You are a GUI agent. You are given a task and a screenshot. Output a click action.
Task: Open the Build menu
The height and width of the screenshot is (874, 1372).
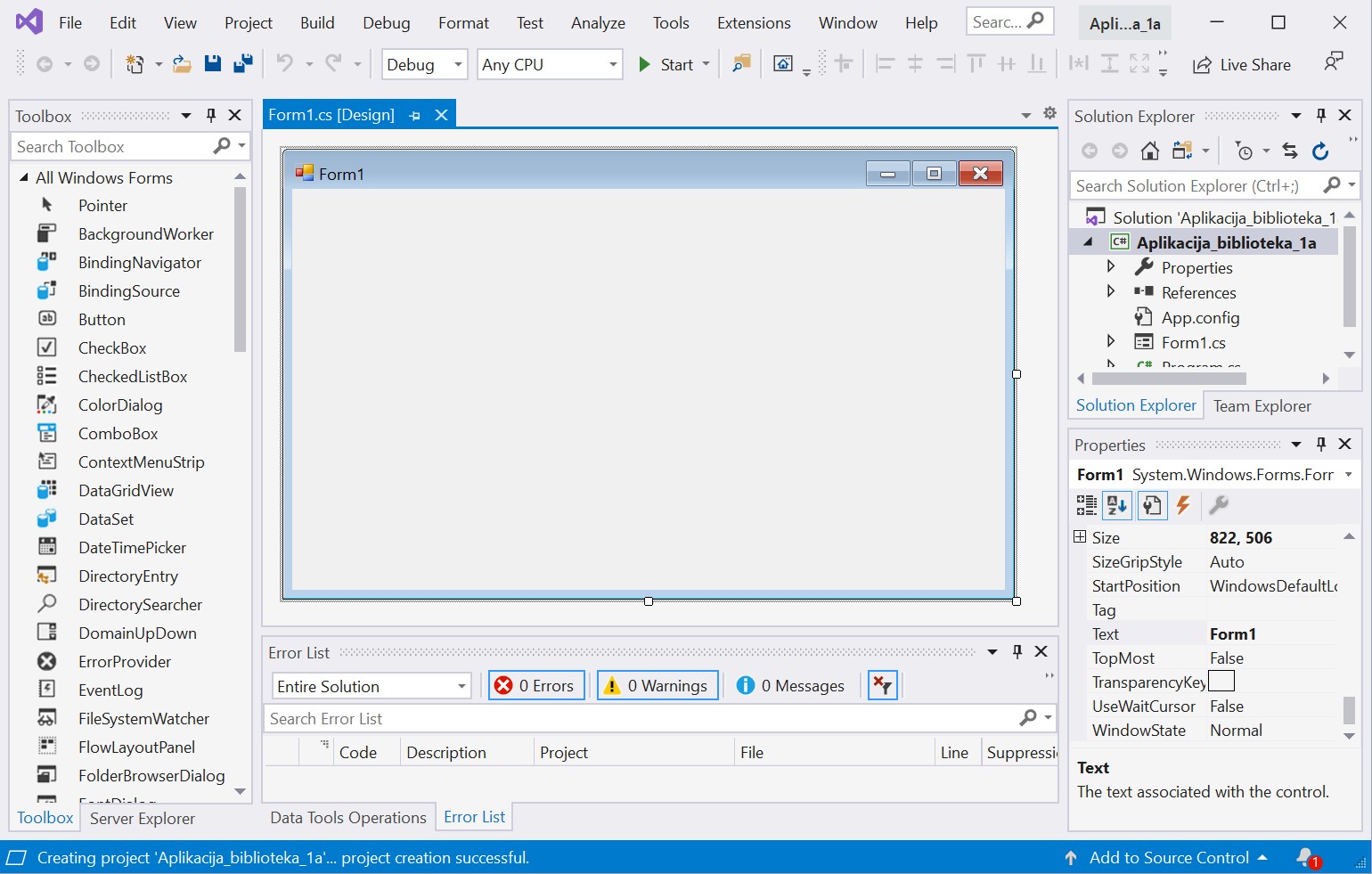pos(317,23)
